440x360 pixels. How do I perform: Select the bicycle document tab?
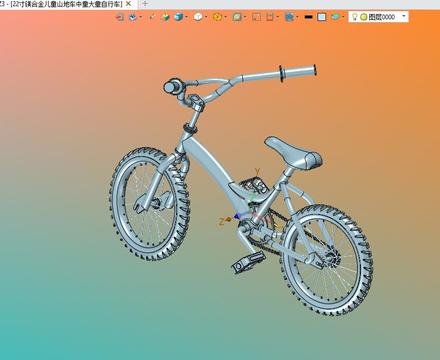62,4
